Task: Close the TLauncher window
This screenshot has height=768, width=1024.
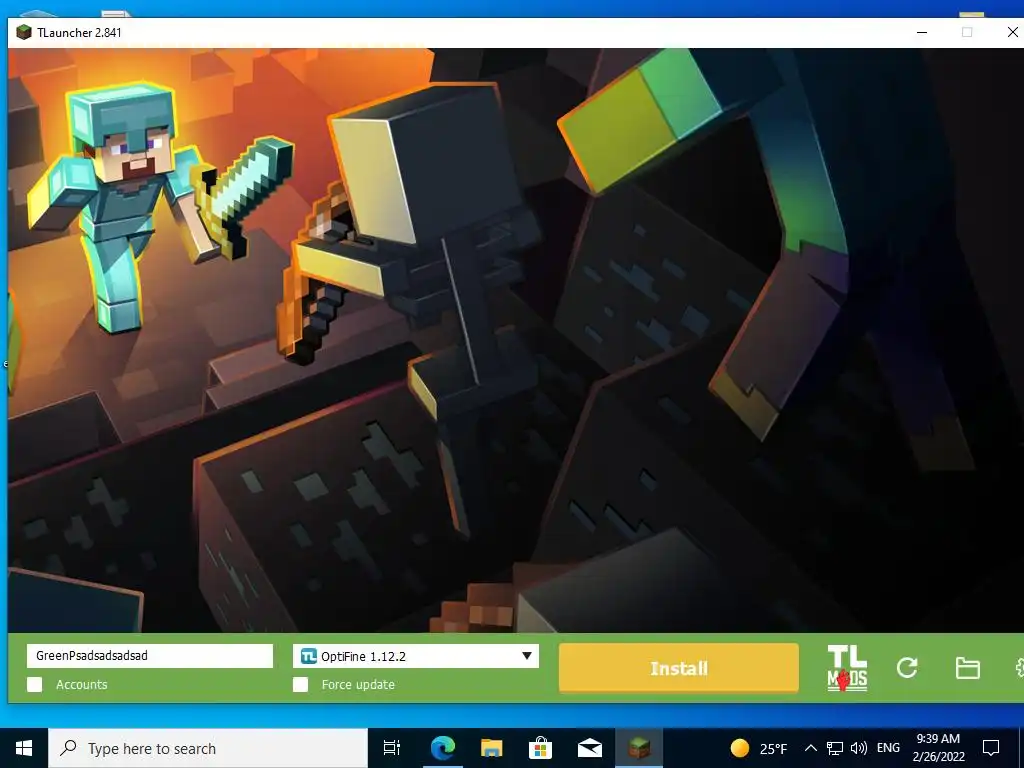Action: click(1011, 32)
